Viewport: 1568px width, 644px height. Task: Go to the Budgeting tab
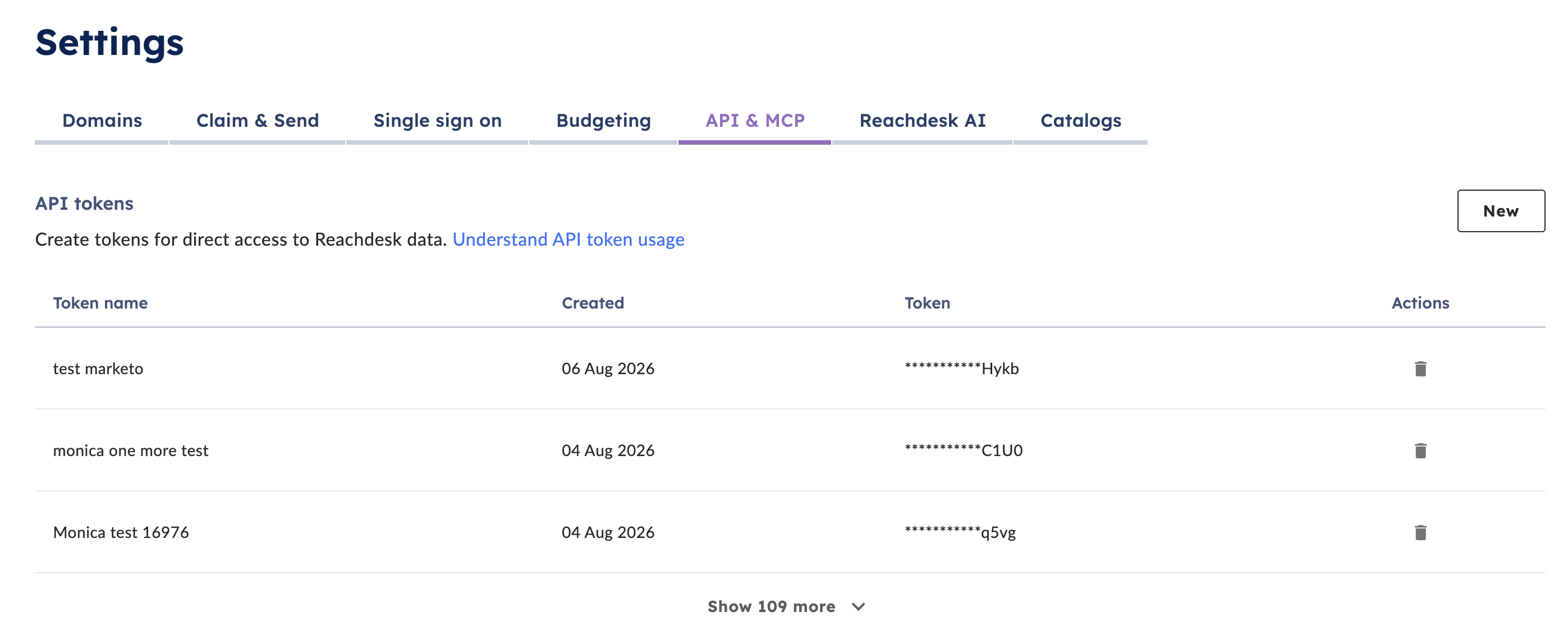[603, 121]
